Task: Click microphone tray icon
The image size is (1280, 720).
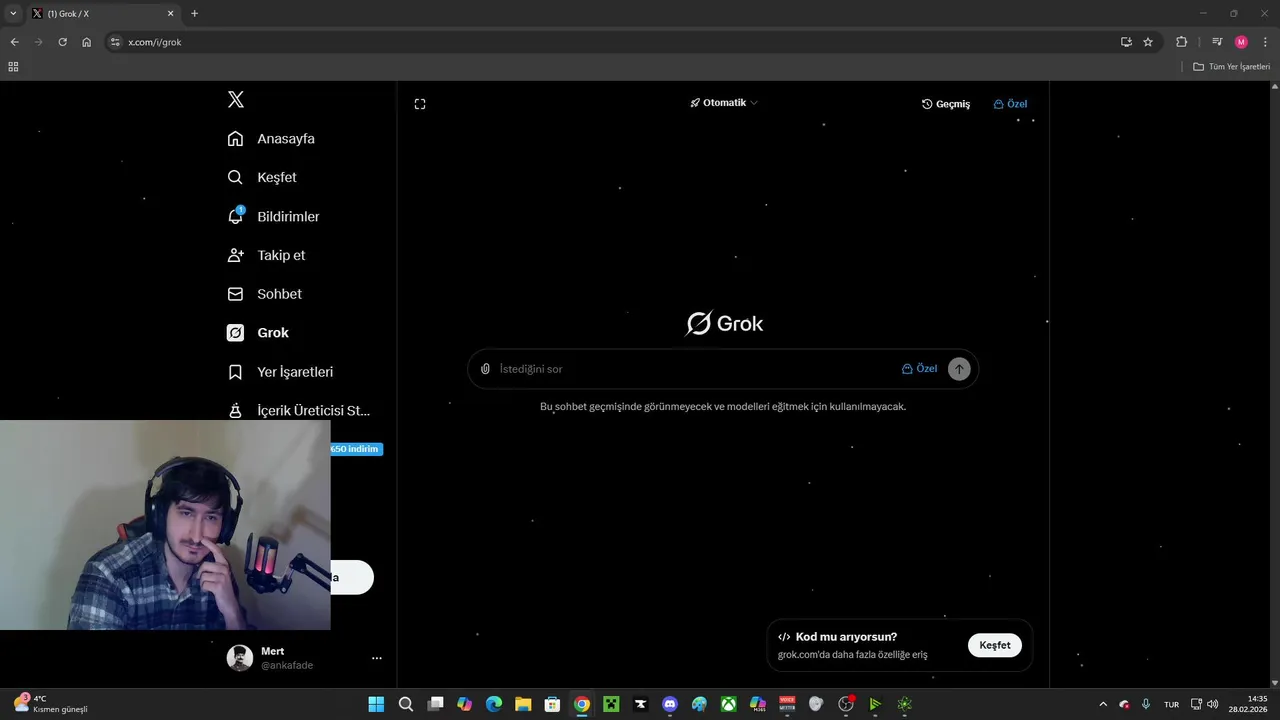Action: coord(1146,704)
